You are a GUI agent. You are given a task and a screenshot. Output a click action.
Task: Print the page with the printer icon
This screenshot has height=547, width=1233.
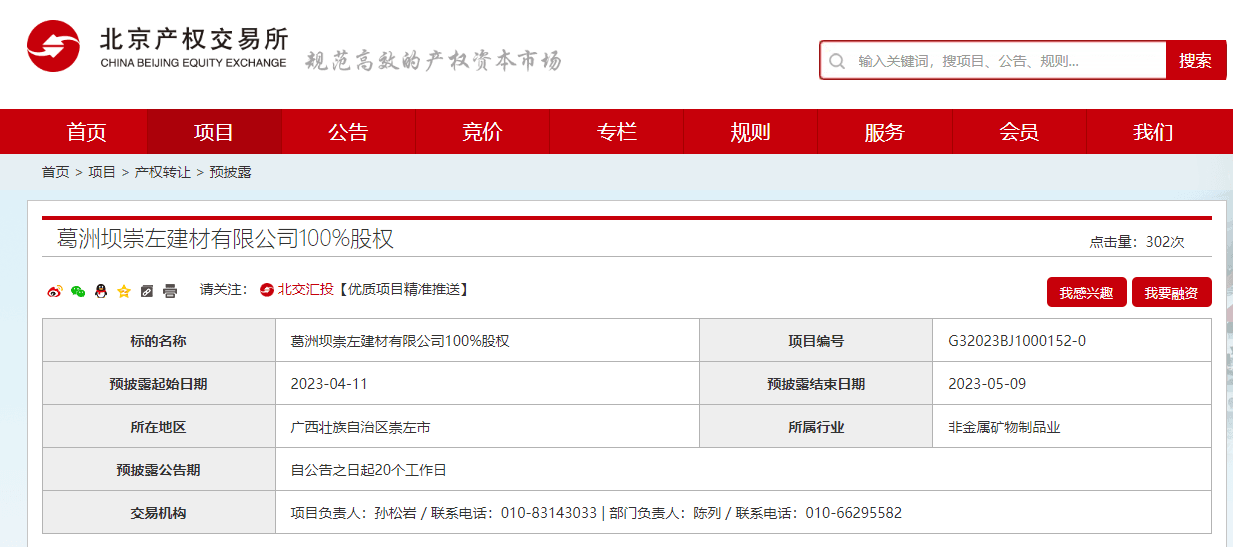[x=170, y=291]
